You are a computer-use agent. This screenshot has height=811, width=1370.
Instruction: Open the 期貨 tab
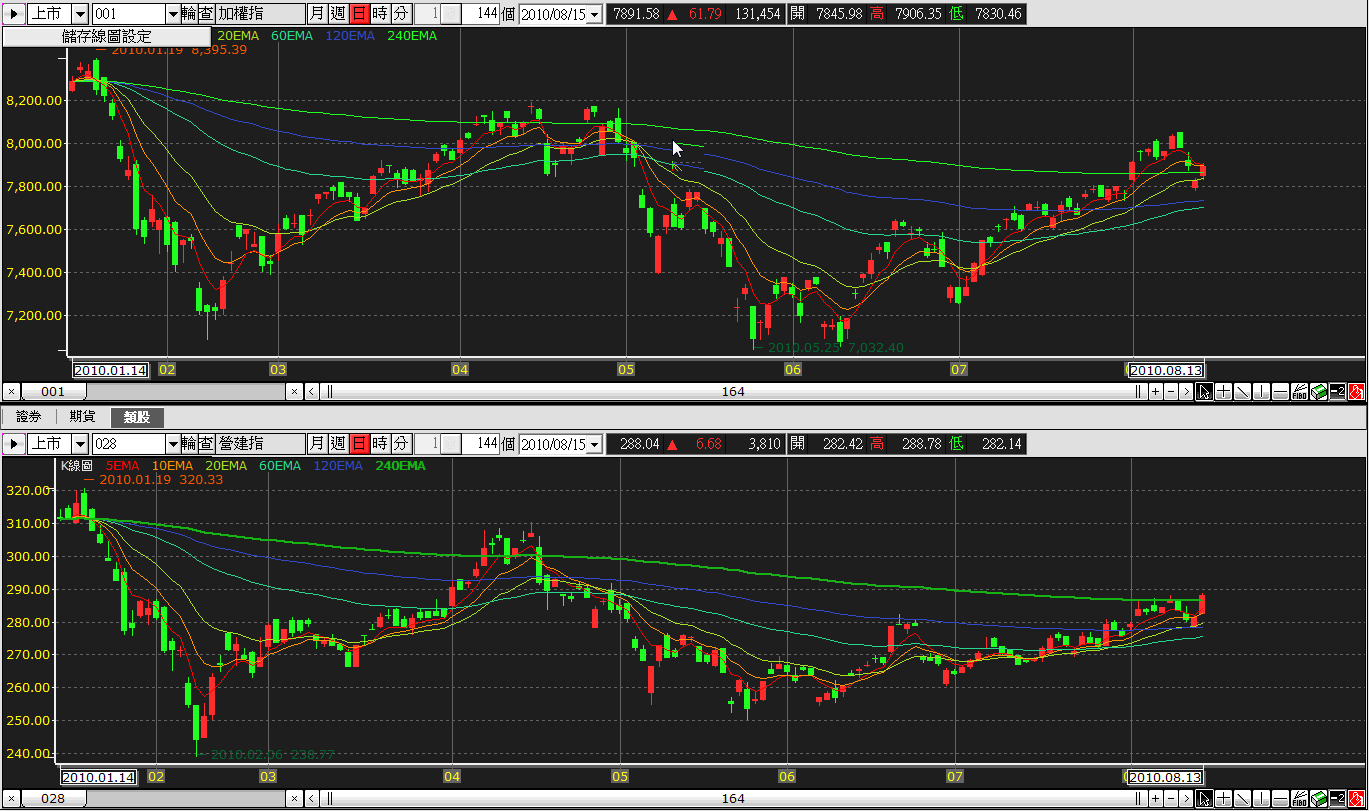(x=82, y=417)
